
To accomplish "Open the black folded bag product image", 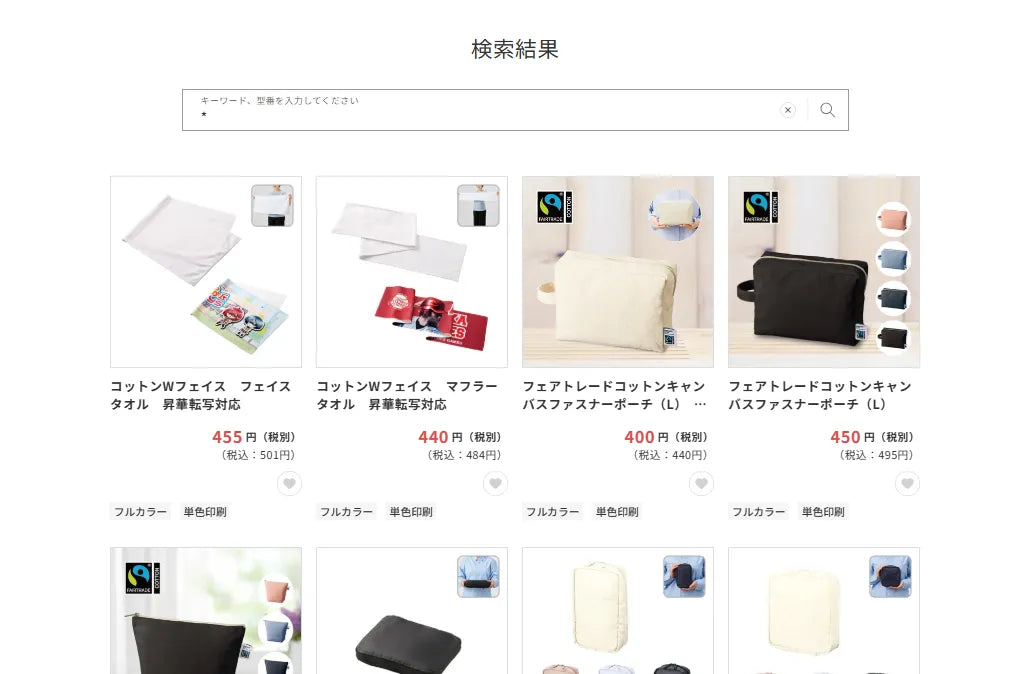I will click(412, 611).
